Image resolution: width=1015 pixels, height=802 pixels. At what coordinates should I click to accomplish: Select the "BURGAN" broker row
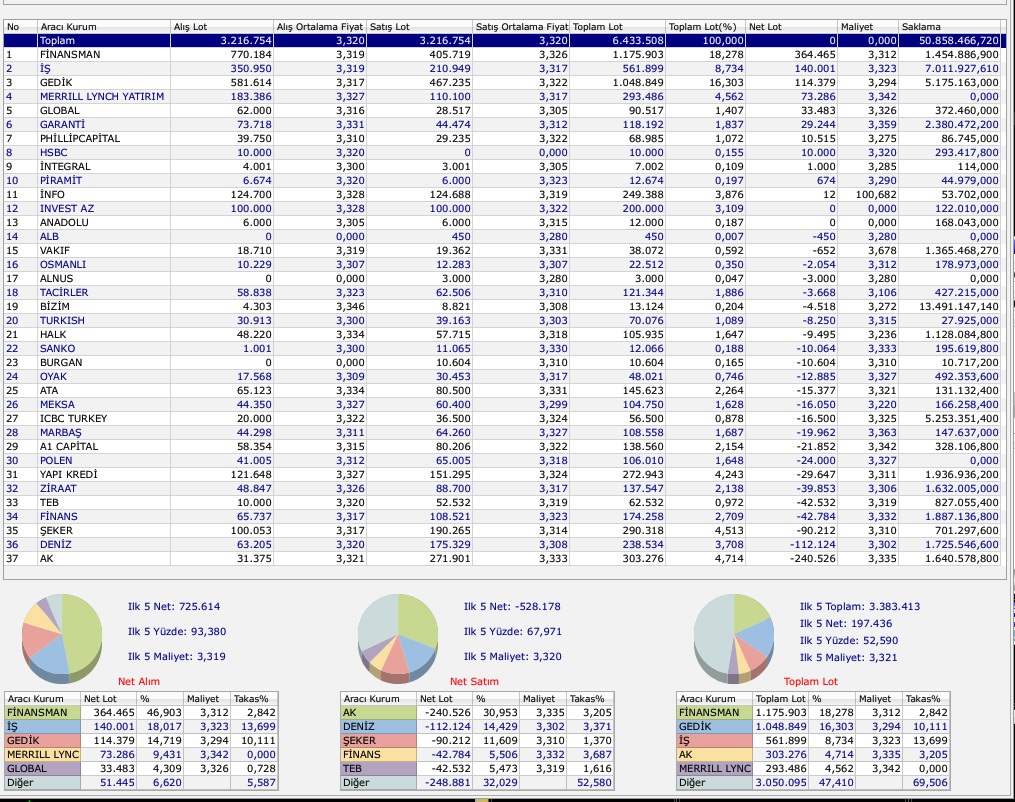(502, 363)
